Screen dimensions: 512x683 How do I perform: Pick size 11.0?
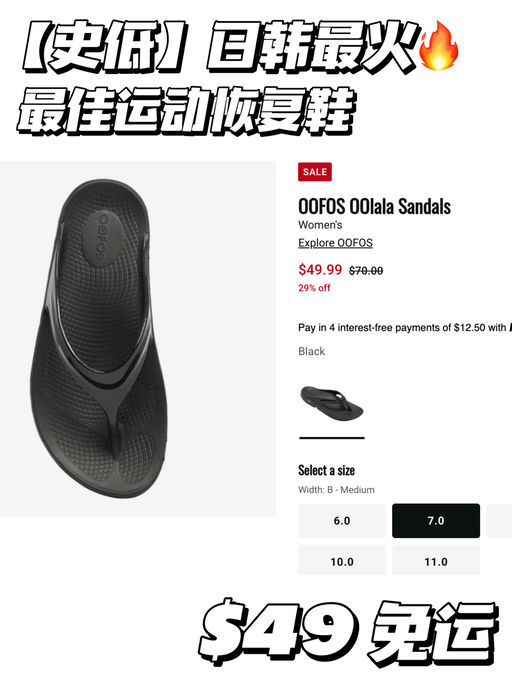coord(436,561)
